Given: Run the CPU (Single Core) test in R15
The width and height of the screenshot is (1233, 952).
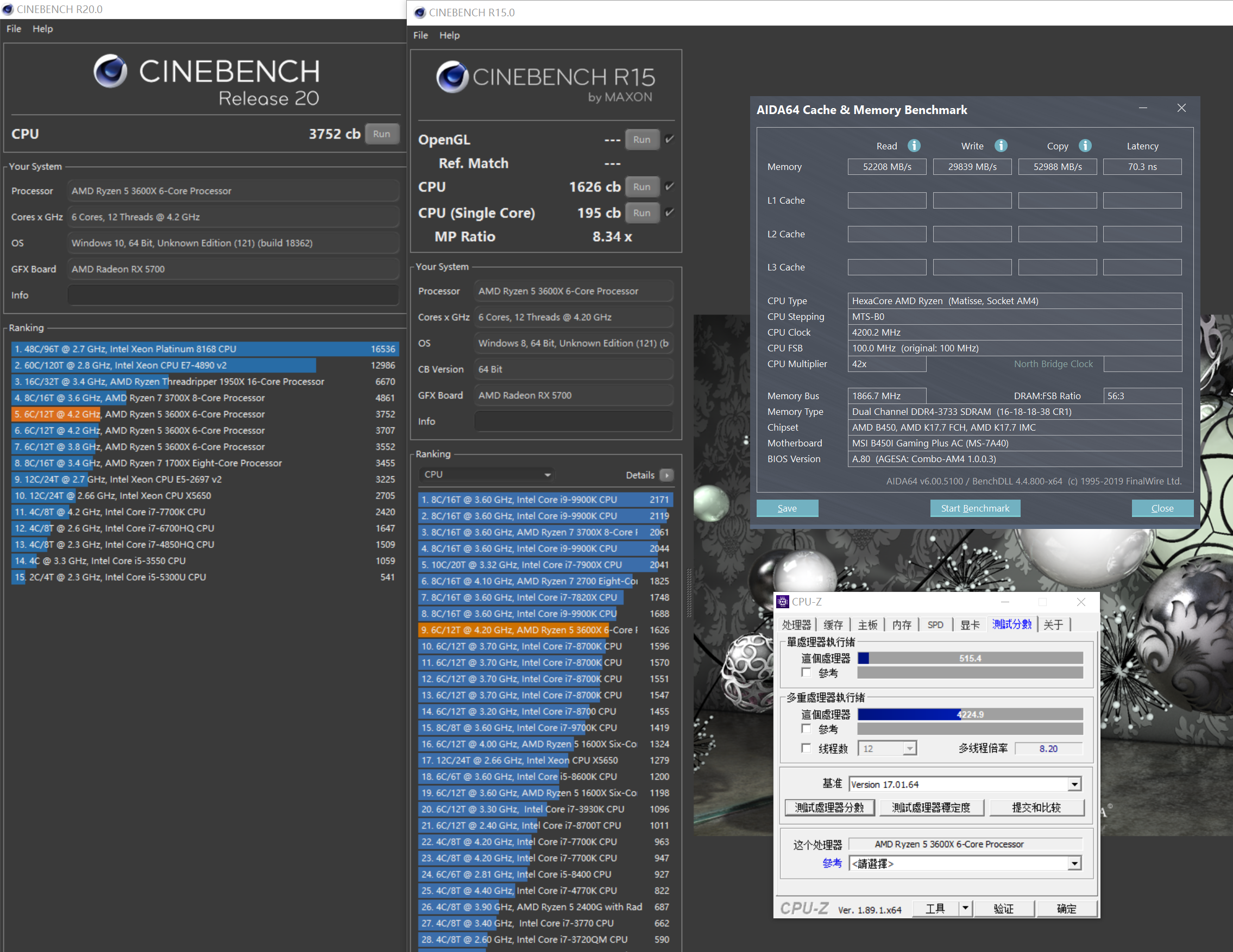Looking at the screenshot, I should point(642,213).
